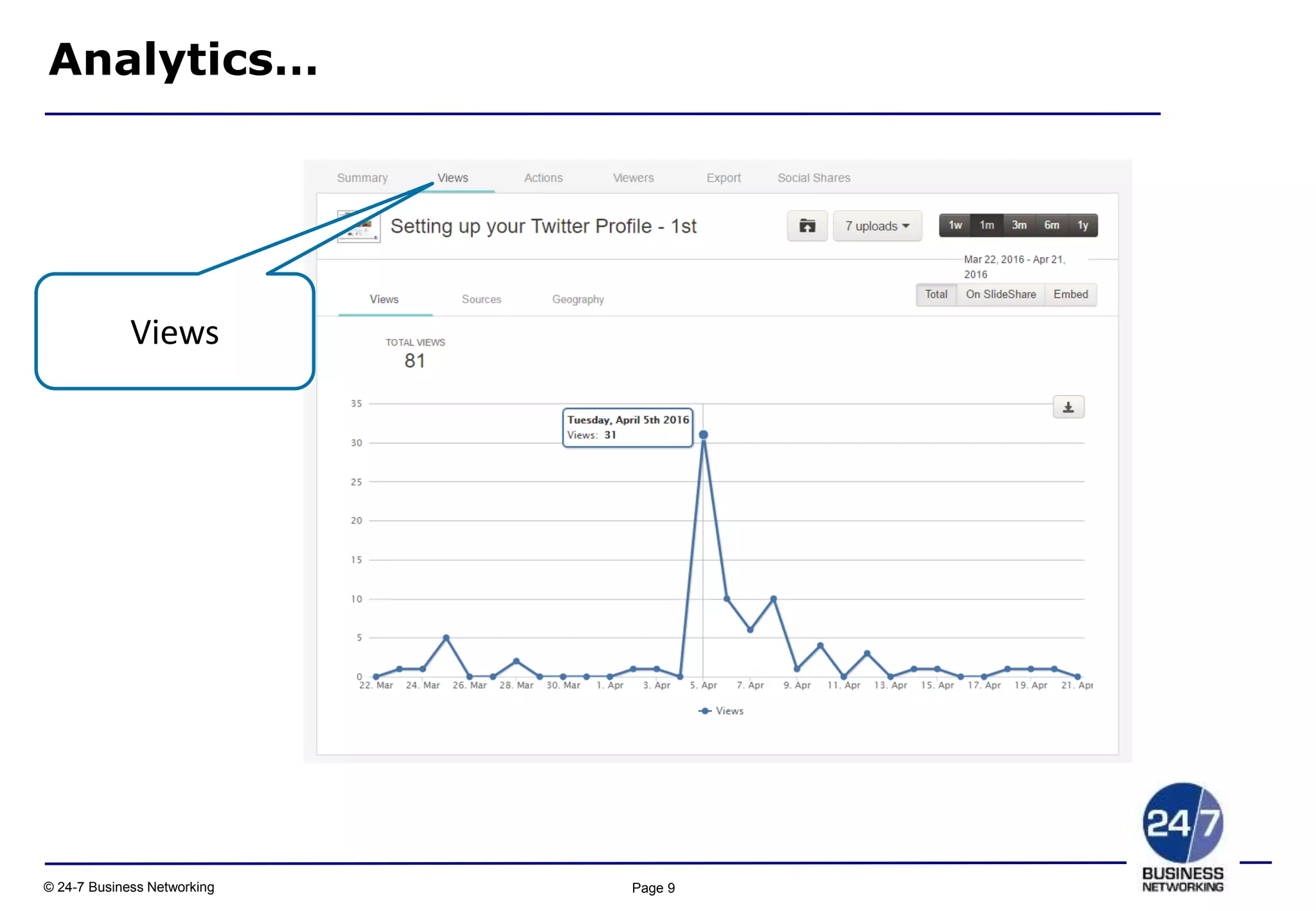The width and height of the screenshot is (1316, 911).
Task: Click the Embed filter button
Action: coord(1071,294)
